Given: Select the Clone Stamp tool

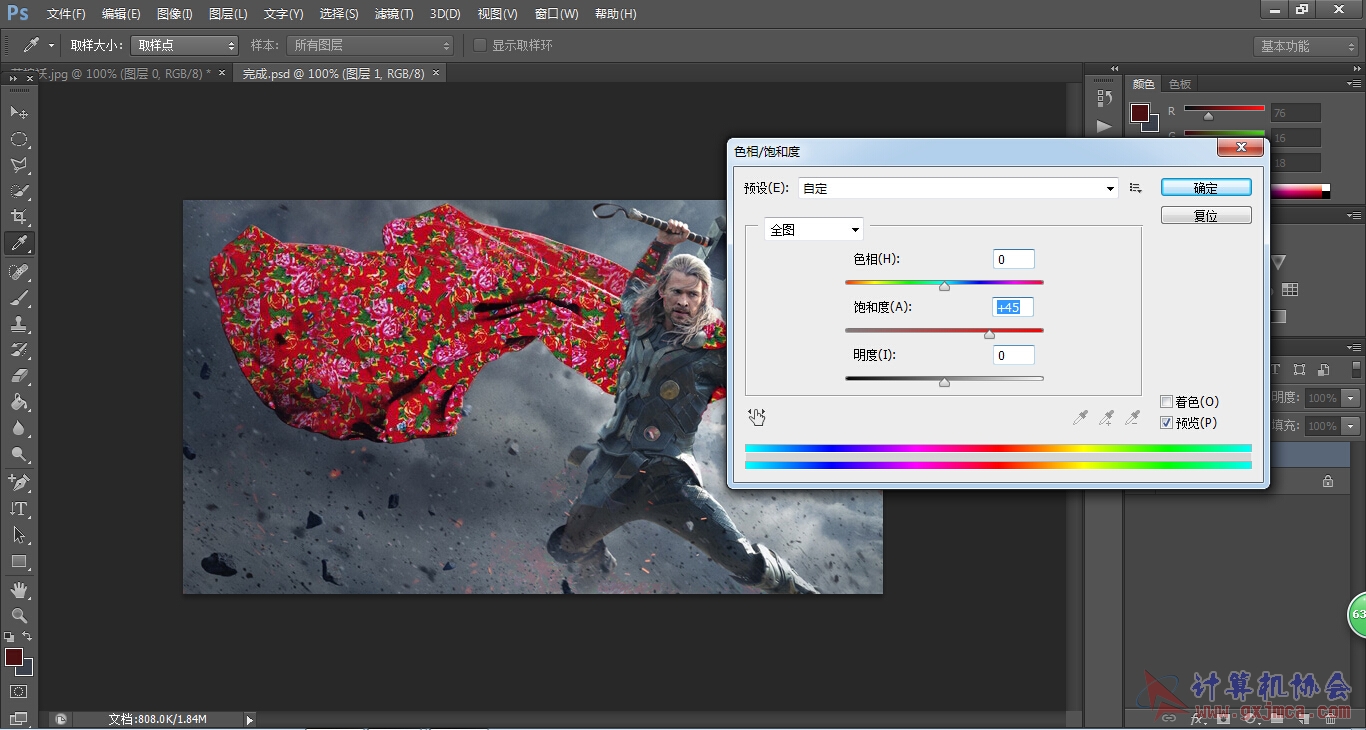Looking at the screenshot, I should [x=18, y=324].
